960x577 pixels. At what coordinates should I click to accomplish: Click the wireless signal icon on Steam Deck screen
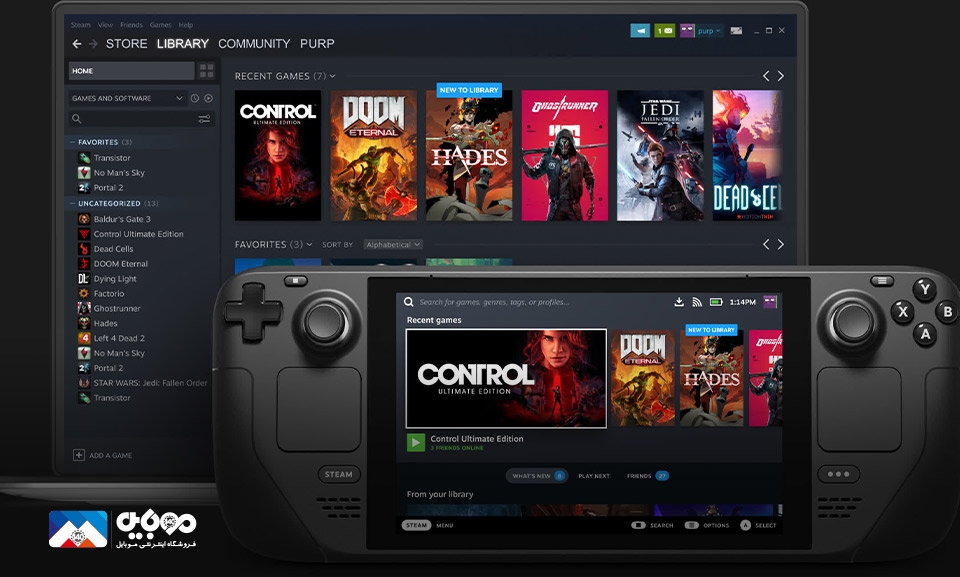(x=697, y=301)
